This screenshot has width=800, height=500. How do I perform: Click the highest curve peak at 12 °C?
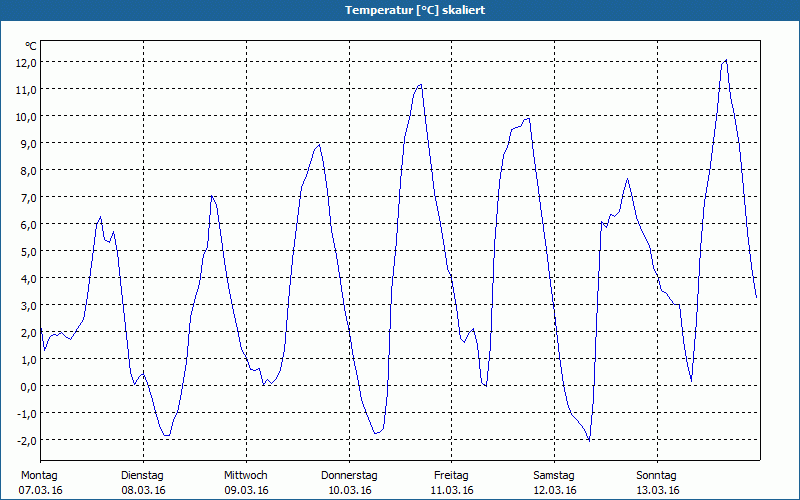[726, 60]
